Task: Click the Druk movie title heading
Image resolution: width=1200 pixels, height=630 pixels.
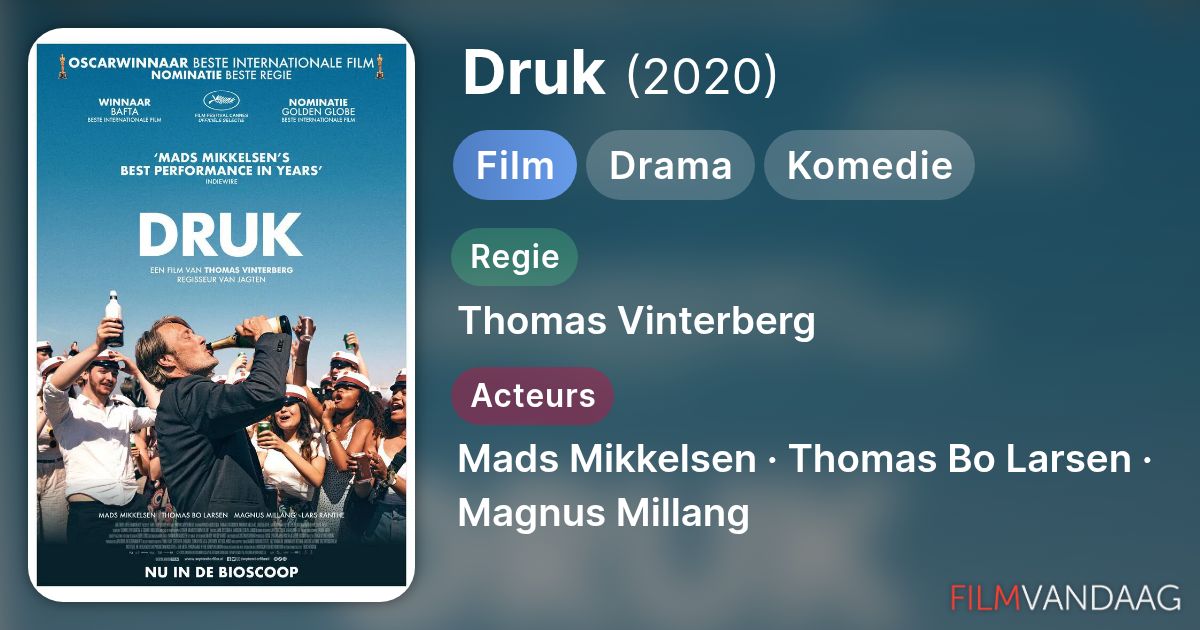Action: click(534, 72)
